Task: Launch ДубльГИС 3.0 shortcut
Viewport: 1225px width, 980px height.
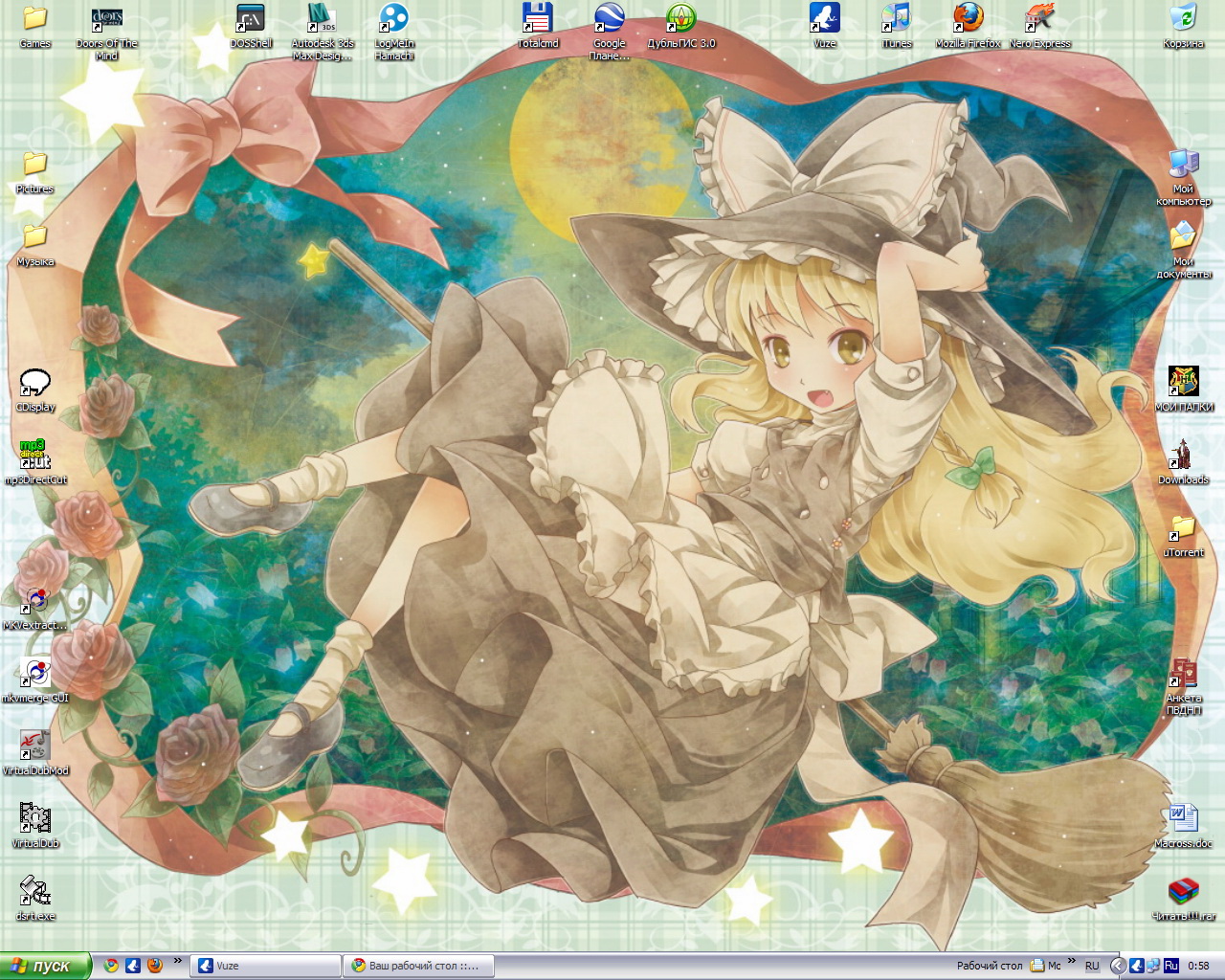Action: (x=681, y=26)
